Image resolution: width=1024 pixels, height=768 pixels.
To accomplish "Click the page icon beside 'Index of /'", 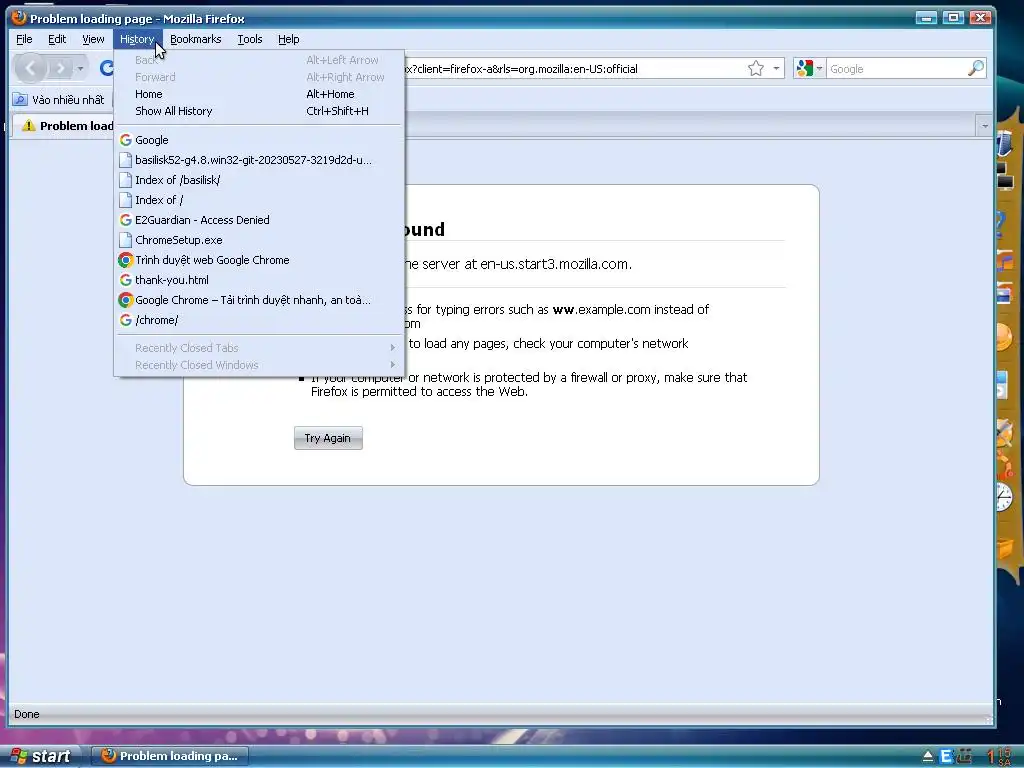I will tap(125, 200).
